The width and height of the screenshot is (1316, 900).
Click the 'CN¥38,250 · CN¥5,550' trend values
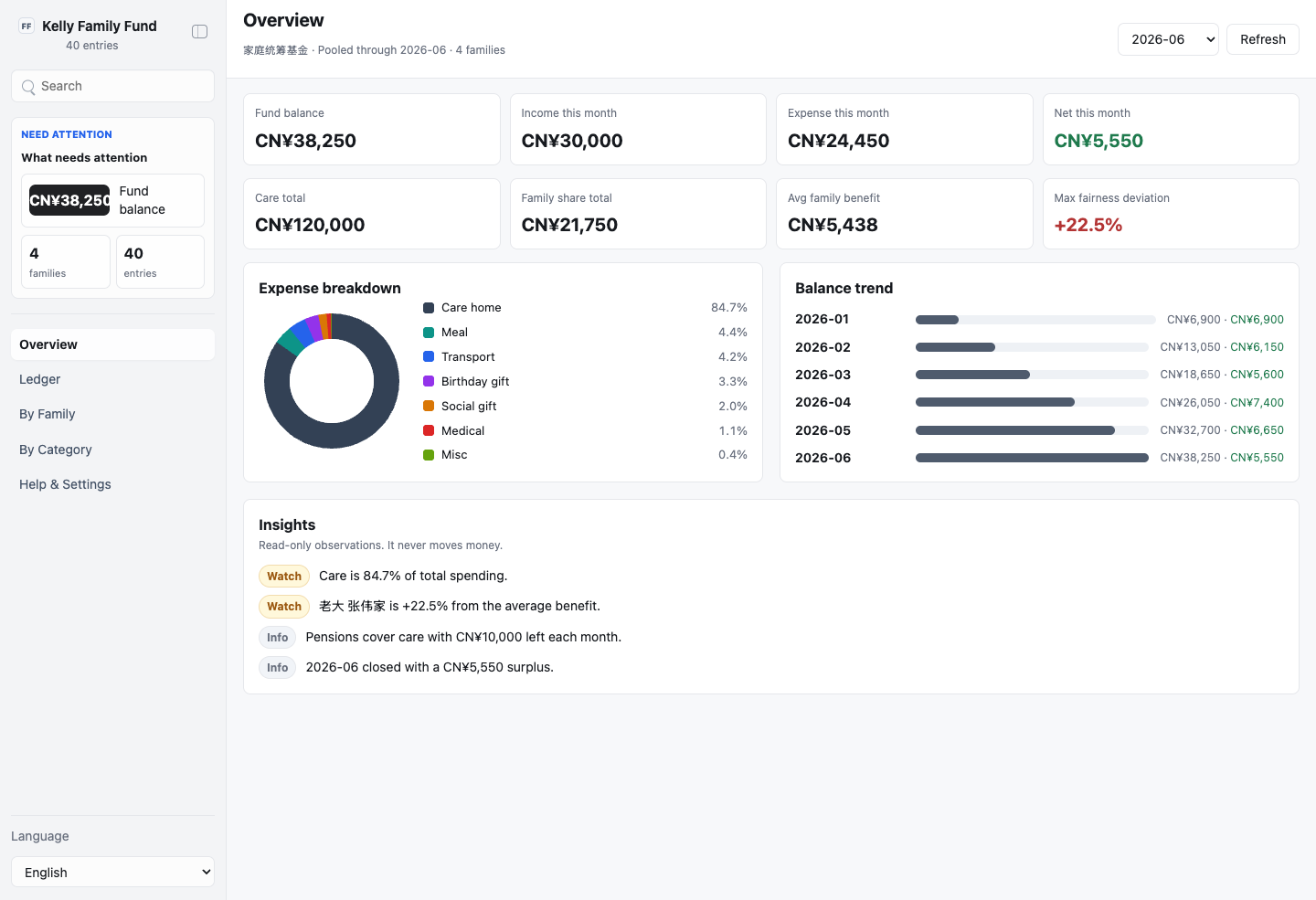(x=1222, y=458)
